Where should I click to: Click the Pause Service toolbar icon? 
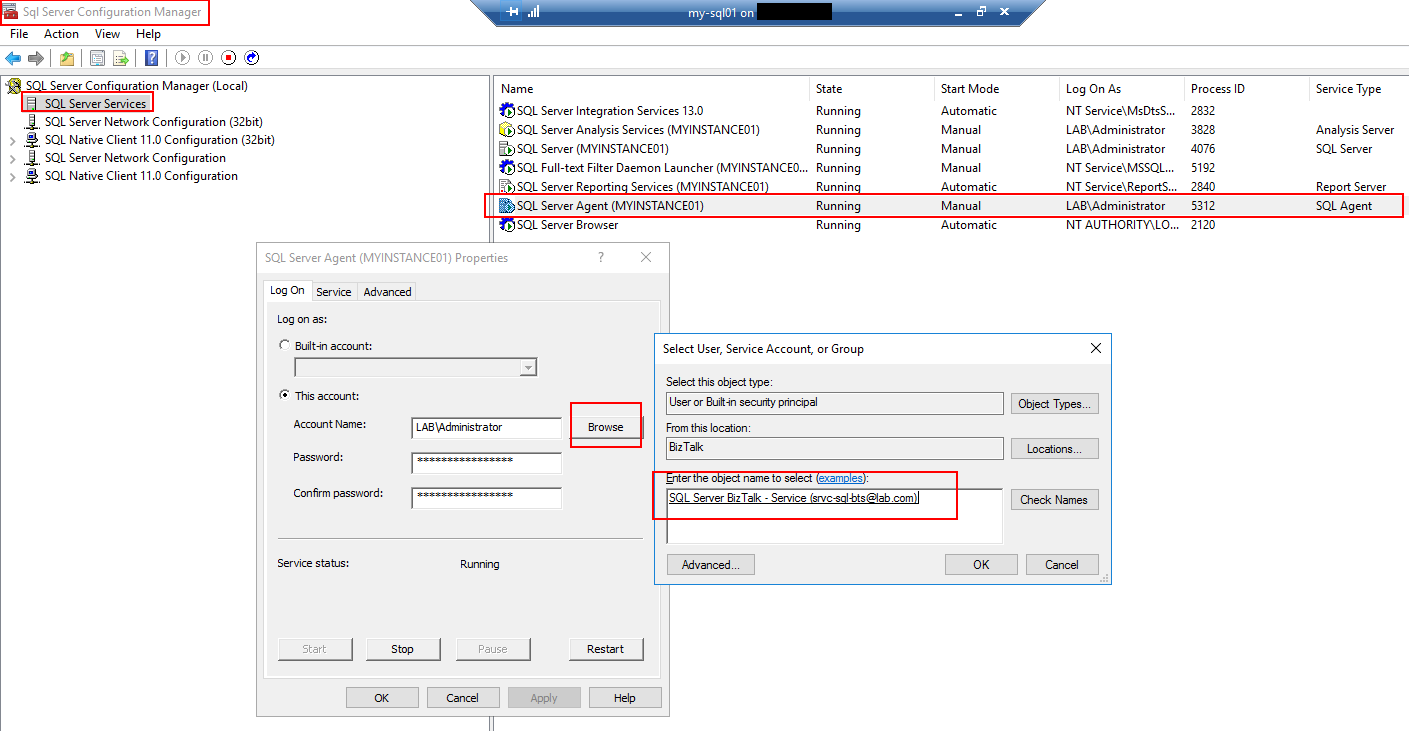205,58
